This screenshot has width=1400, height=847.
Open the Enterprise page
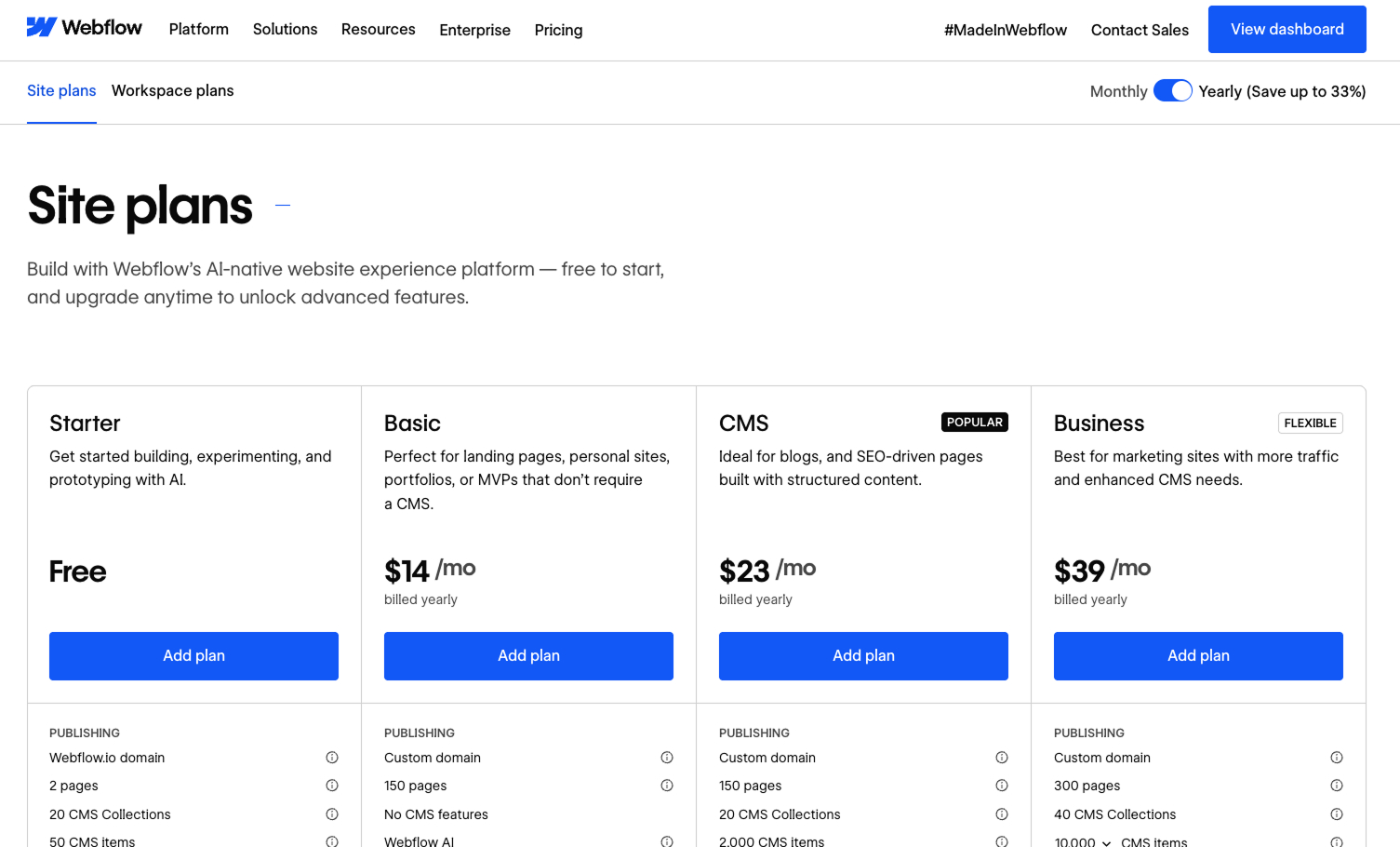tap(474, 30)
